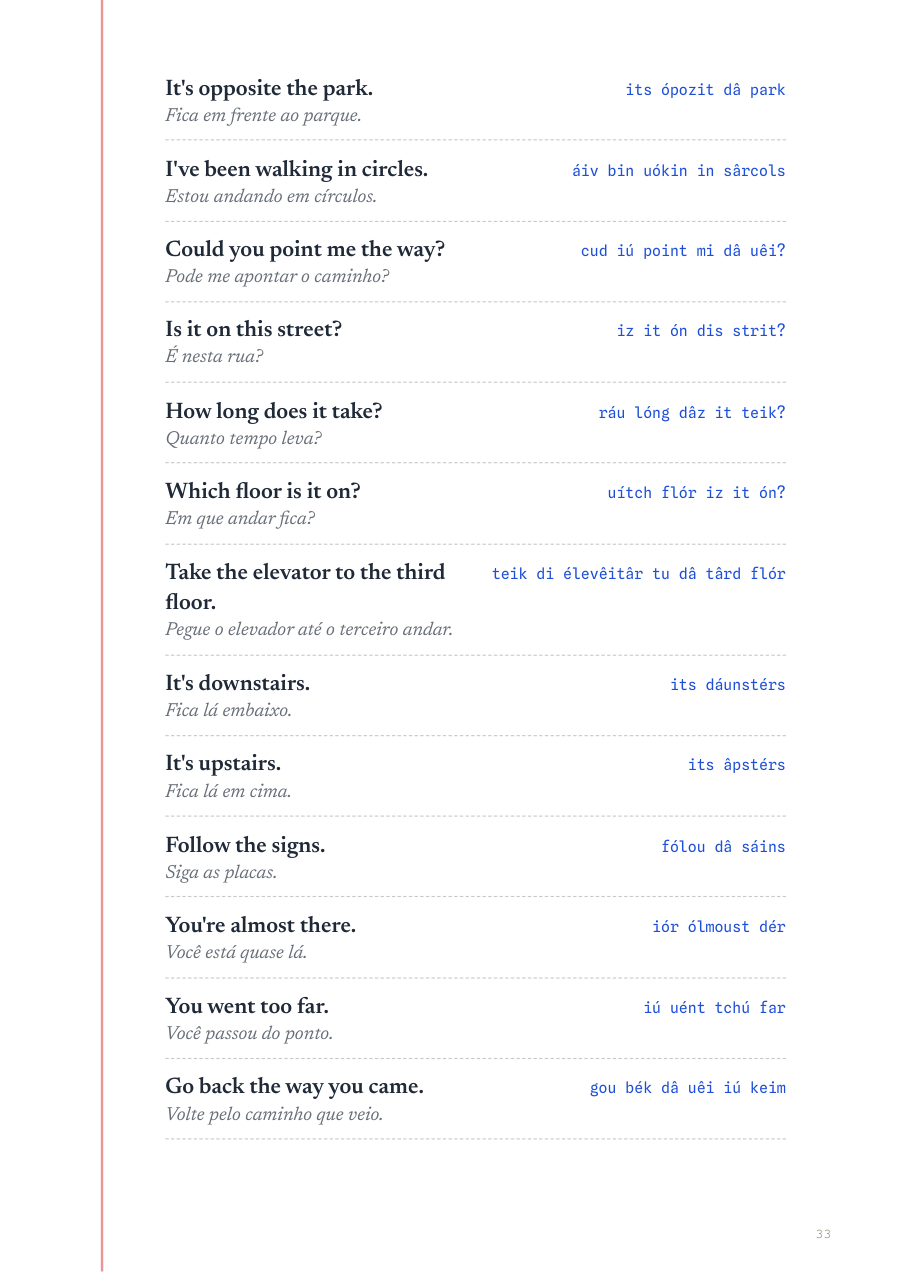The width and height of the screenshot is (900, 1272).
Task: Select the translation "É nesta rua?"
Action: 214,357
